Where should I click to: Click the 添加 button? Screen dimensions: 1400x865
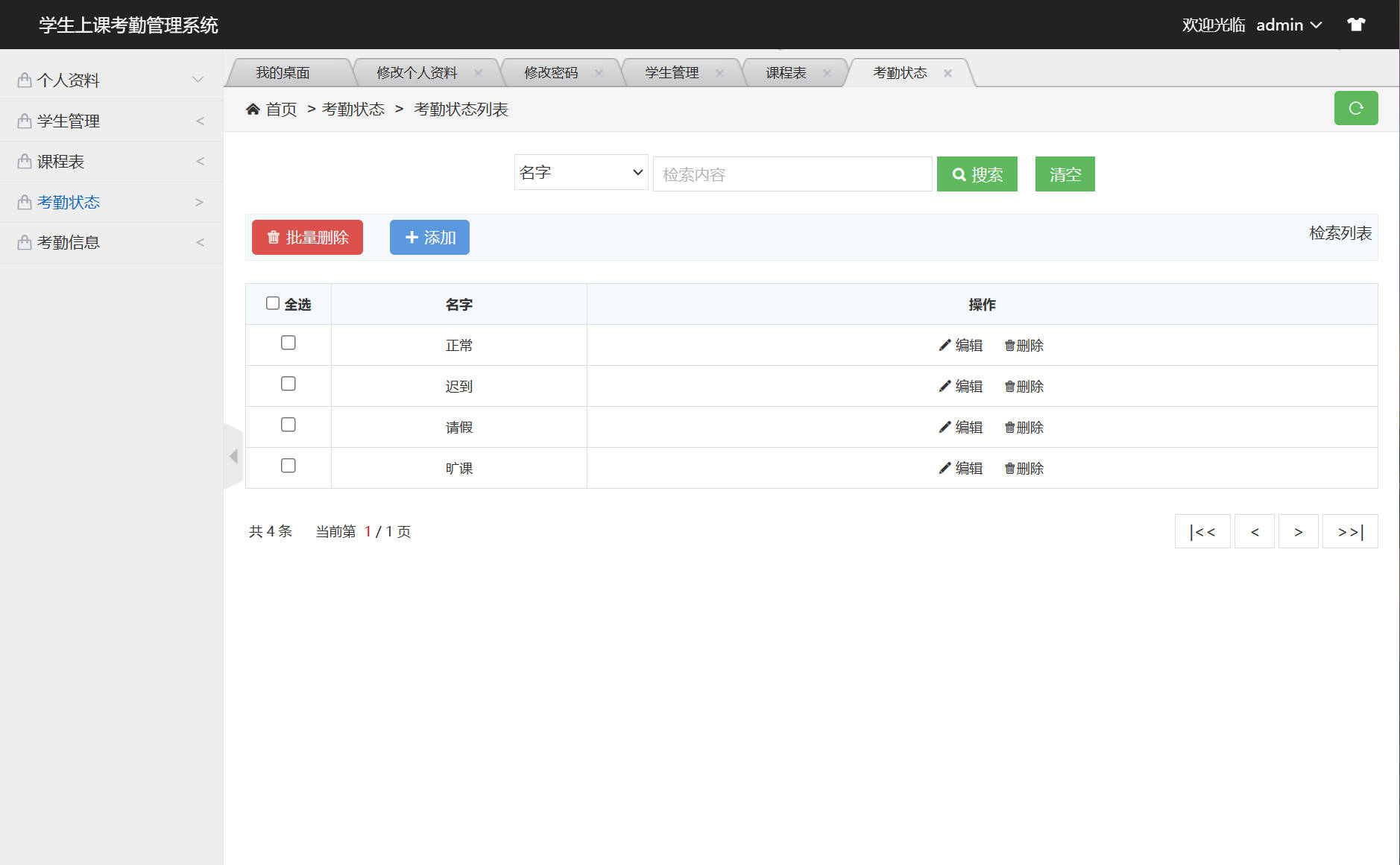coord(429,237)
